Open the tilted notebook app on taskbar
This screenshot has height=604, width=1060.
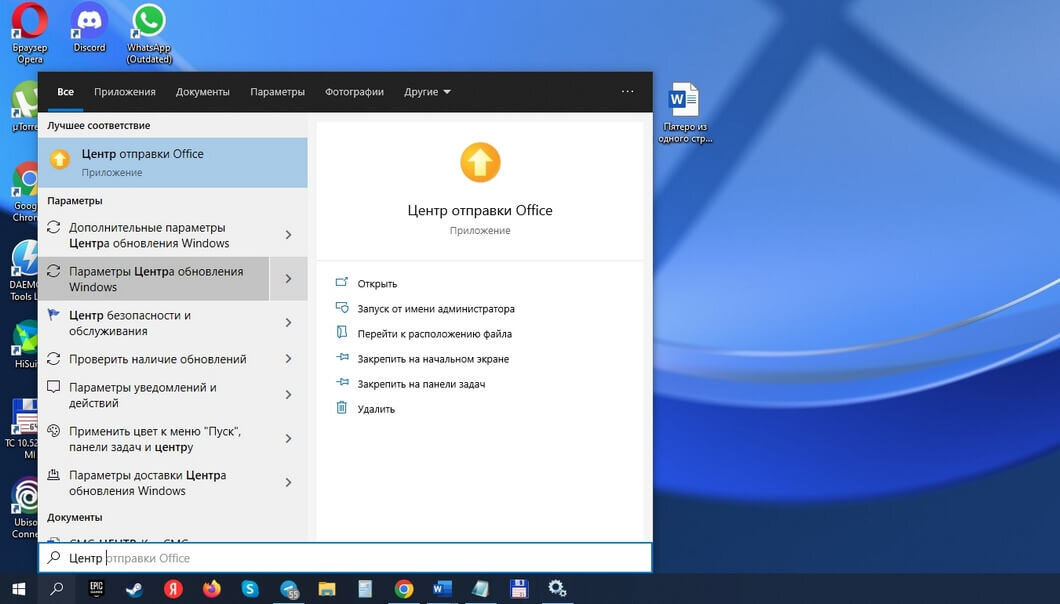(481, 588)
